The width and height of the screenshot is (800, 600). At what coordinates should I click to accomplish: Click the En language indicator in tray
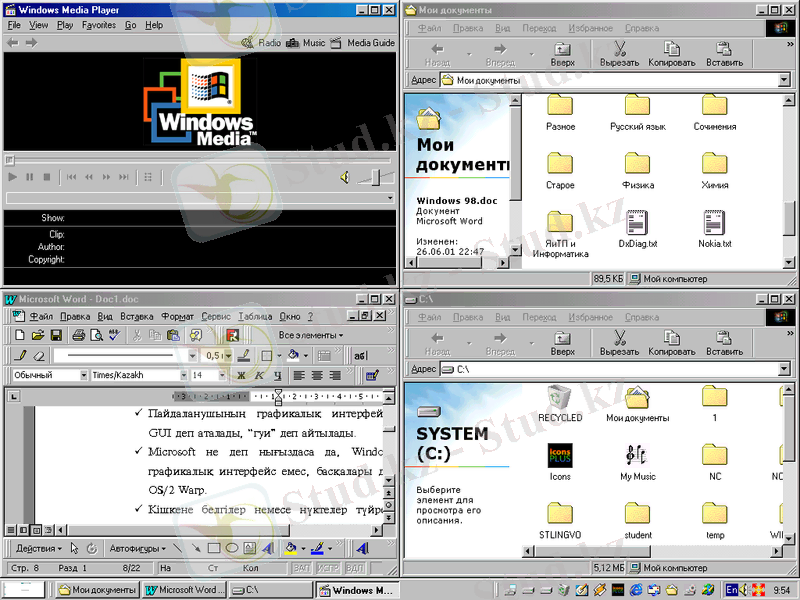click(732, 590)
